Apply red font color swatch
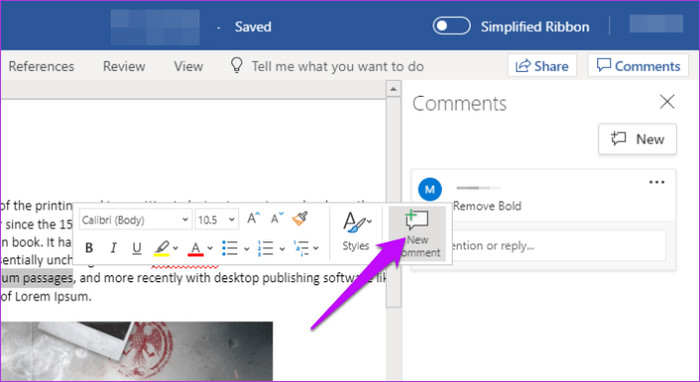The height and width of the screenshot is (382, 700). pyautogui.click(x=196, y=248)
